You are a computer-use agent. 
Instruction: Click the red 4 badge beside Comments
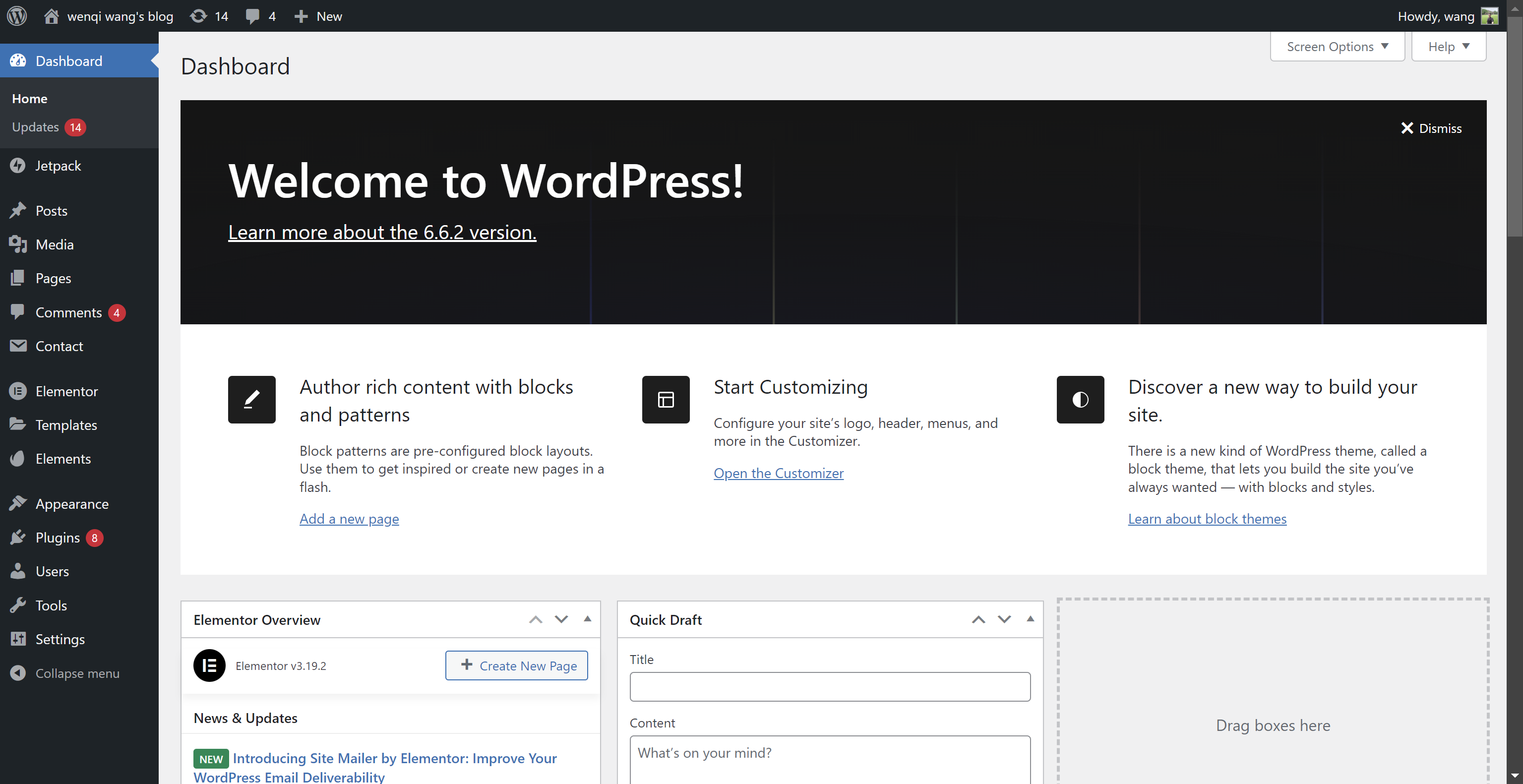click(x=117, y=312)
